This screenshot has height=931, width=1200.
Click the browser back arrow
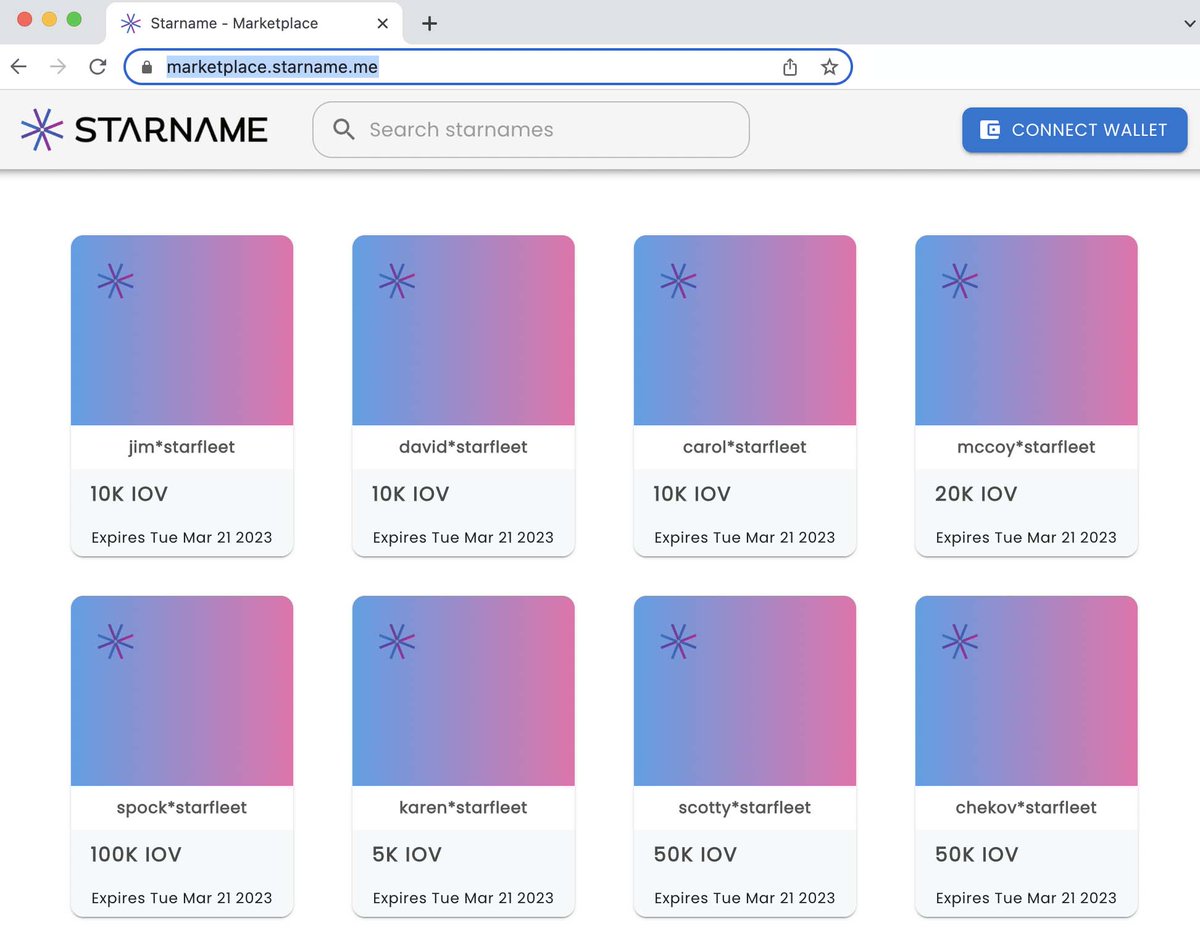(19, 67)
